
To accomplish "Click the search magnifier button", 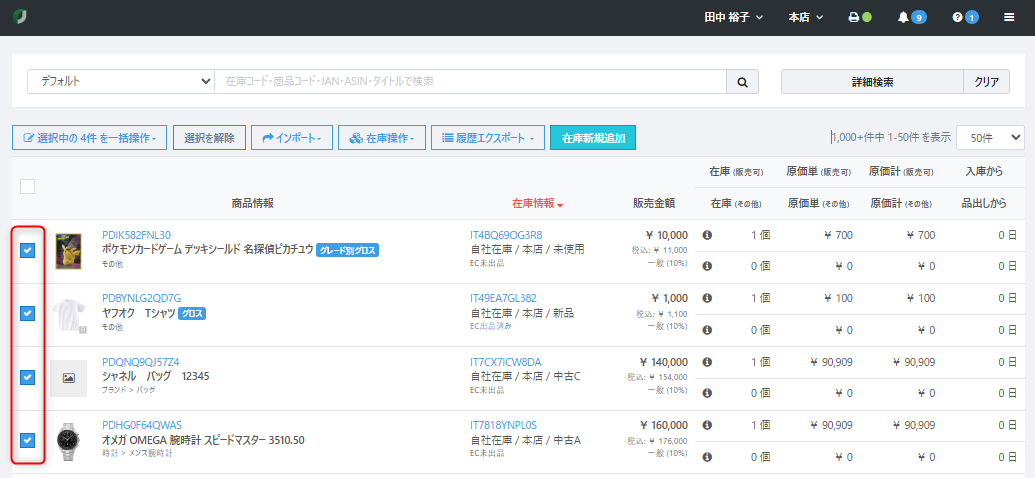I will tap(743, 82).
